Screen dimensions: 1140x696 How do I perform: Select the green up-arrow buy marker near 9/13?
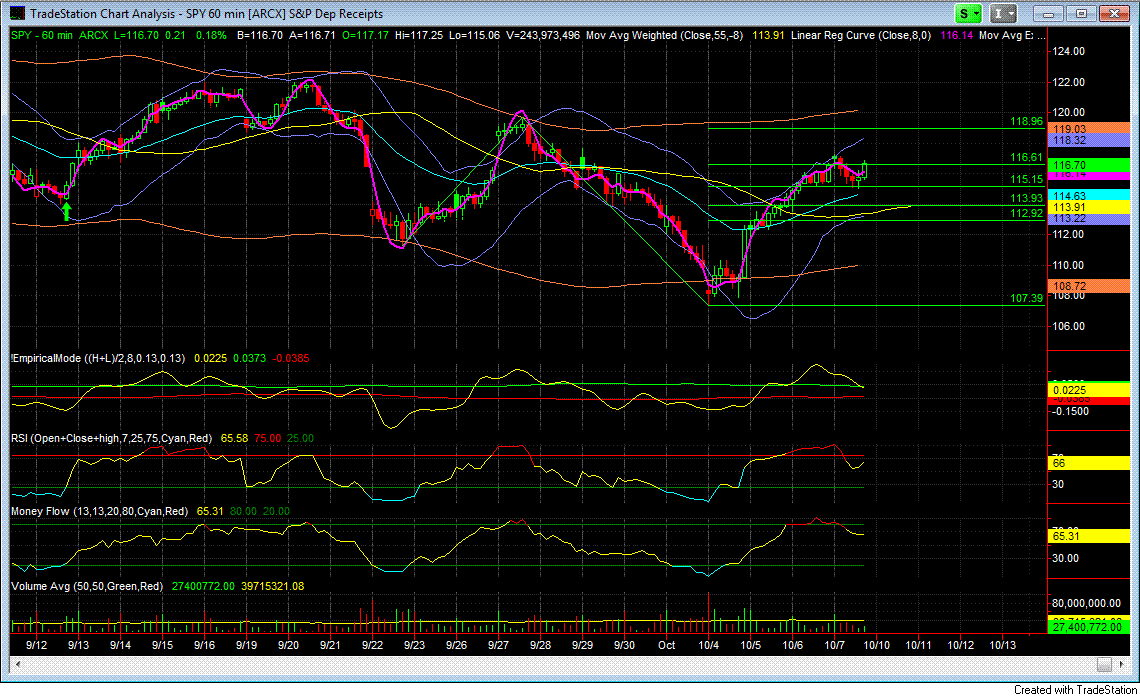tap(67, 212)
